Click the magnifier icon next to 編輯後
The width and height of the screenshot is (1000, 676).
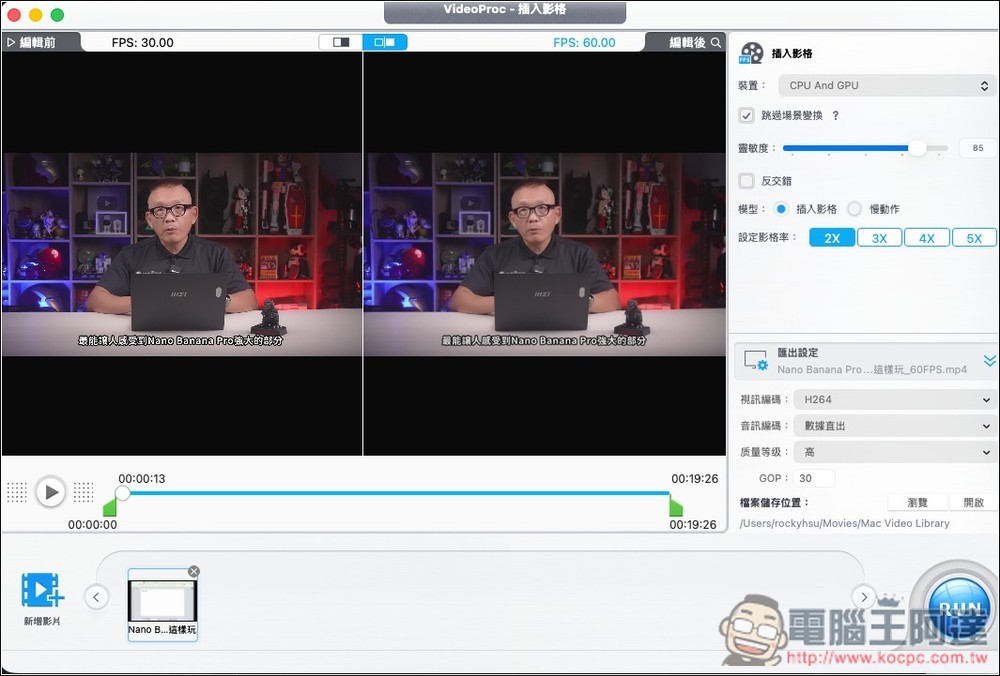718,42
